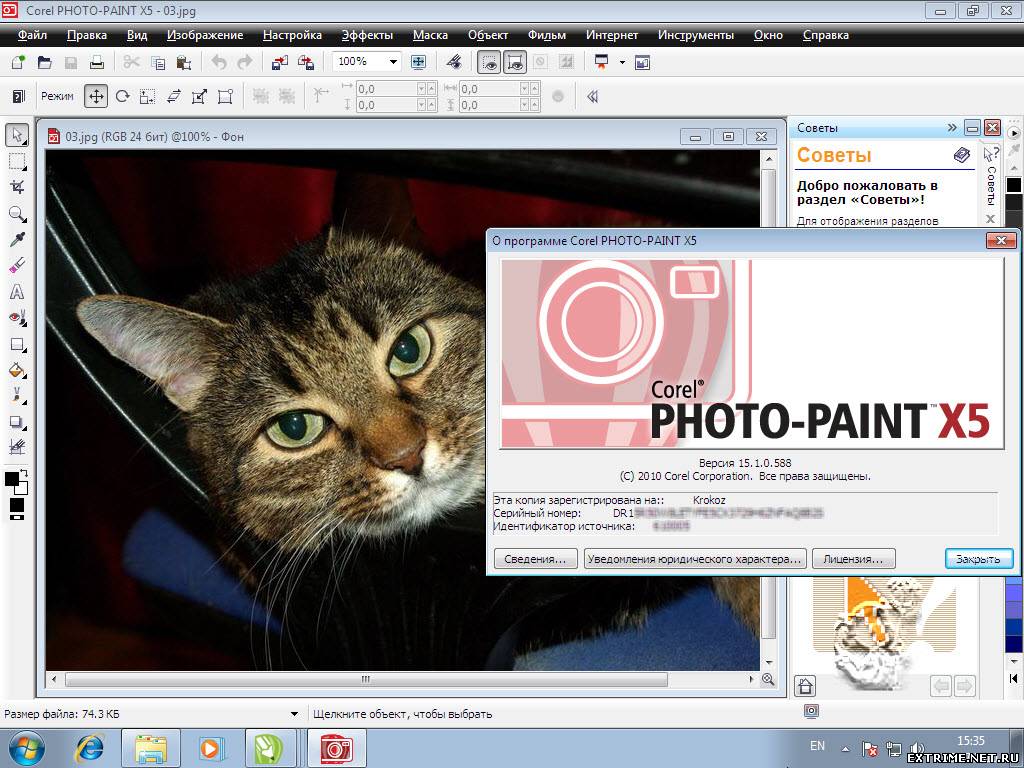Screen dimensions: 1024x768
Task: Click the Print icon in toolbar
Action: click(97, 62)
